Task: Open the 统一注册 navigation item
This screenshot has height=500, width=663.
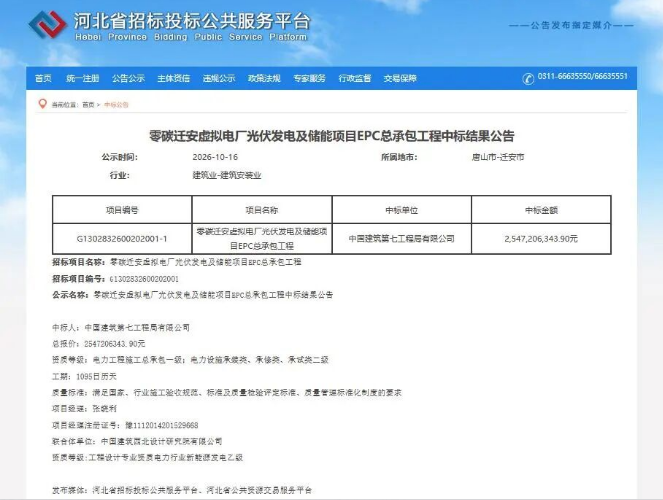Action: (x=83, y=78)
